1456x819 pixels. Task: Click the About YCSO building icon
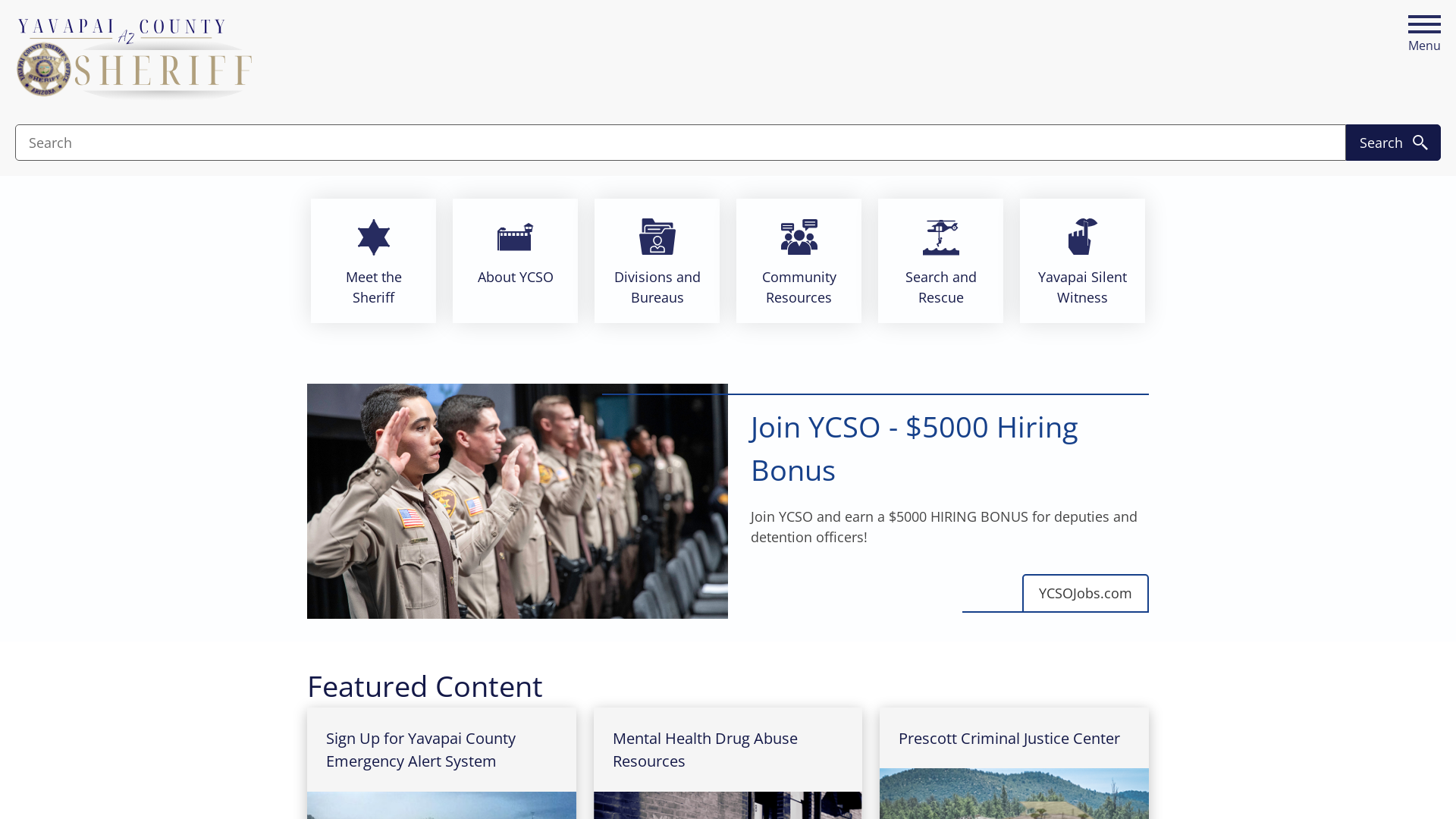(516, 237)
